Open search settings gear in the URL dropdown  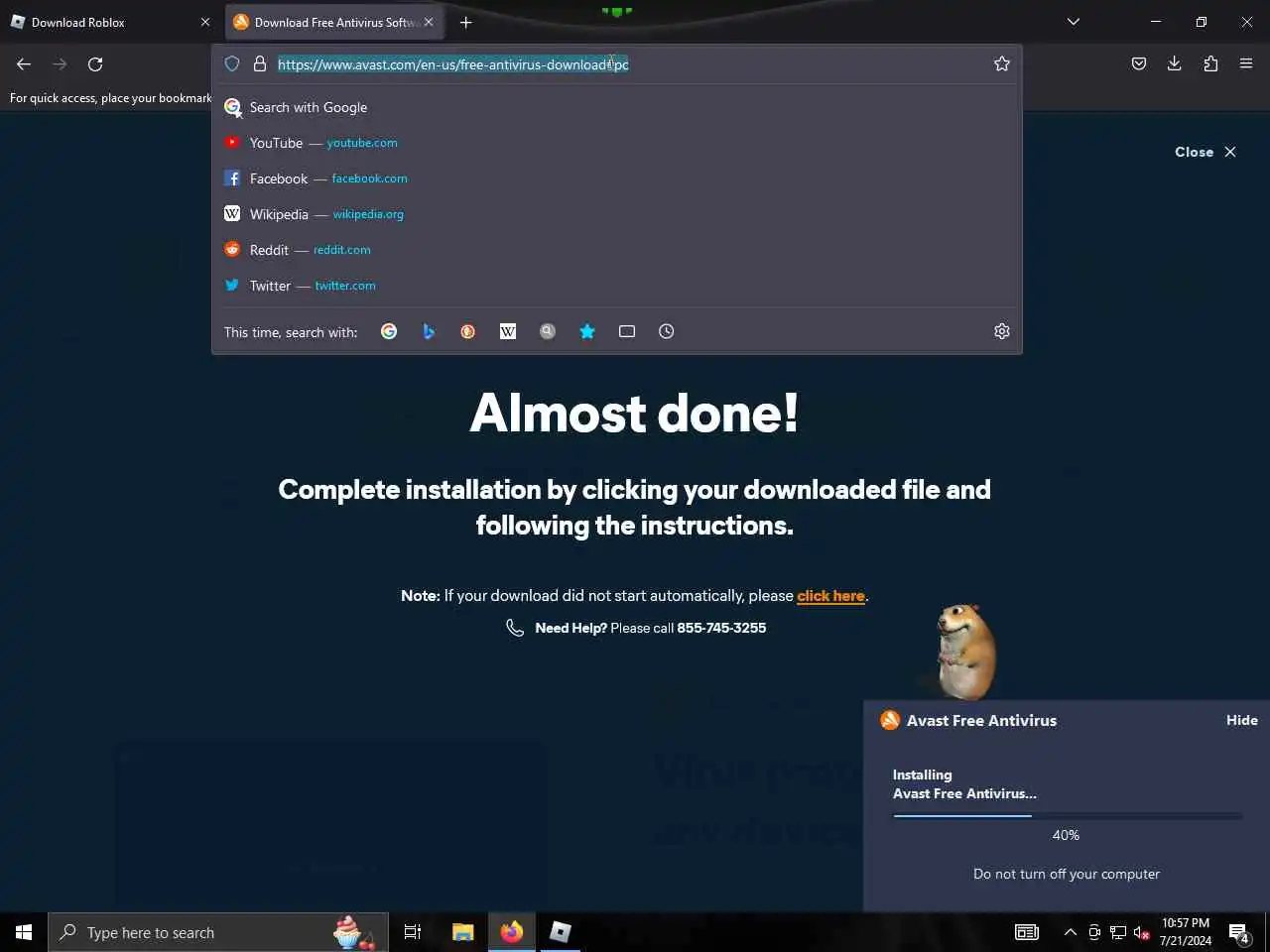(1002, 331)
